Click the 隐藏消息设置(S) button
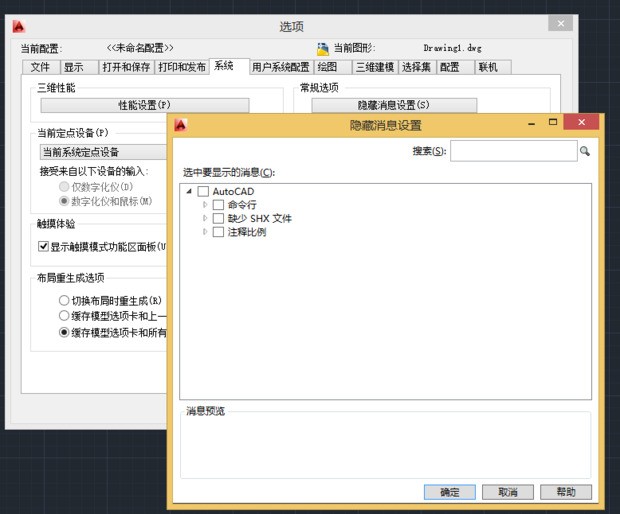The width and height of the screenshot is (620, 514). click(x=394, y=105)
